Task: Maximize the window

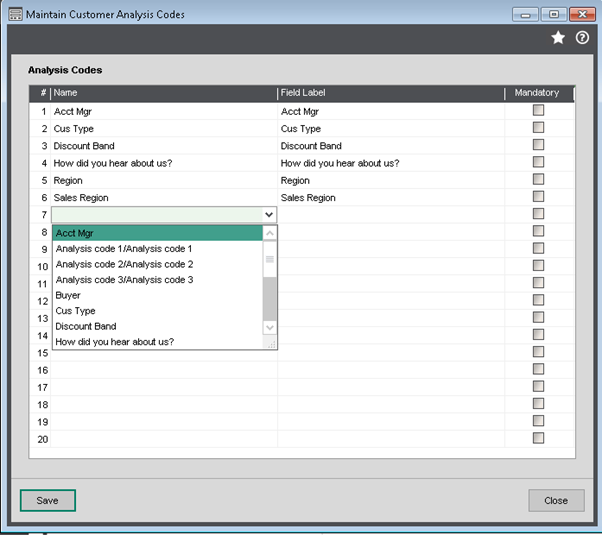Action: (554, 15)
